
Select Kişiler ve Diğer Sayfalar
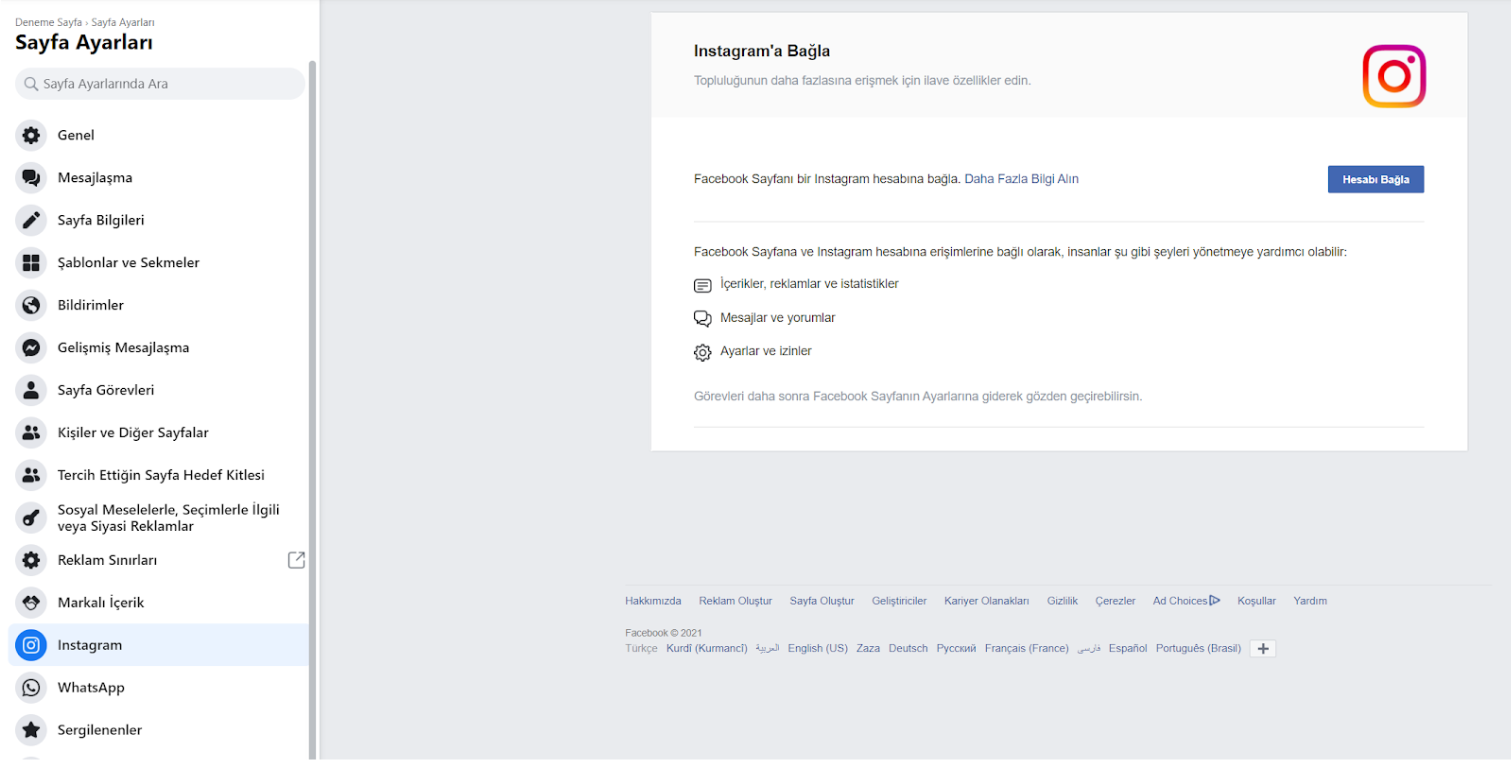tap(158, 433)
